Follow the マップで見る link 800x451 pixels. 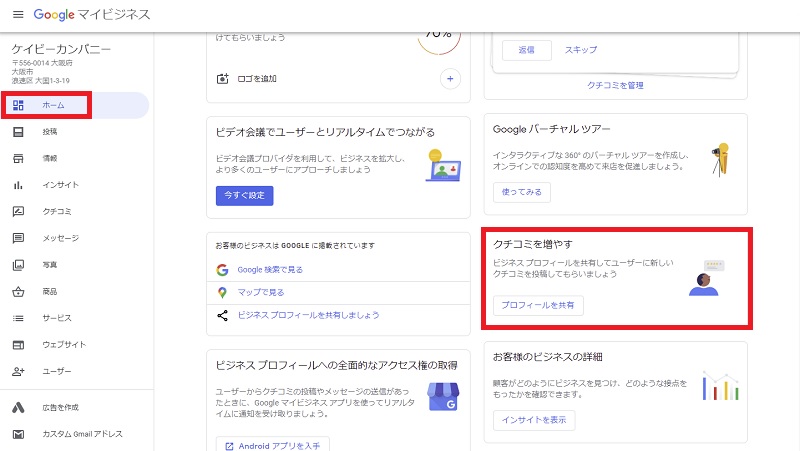point(261,292)
